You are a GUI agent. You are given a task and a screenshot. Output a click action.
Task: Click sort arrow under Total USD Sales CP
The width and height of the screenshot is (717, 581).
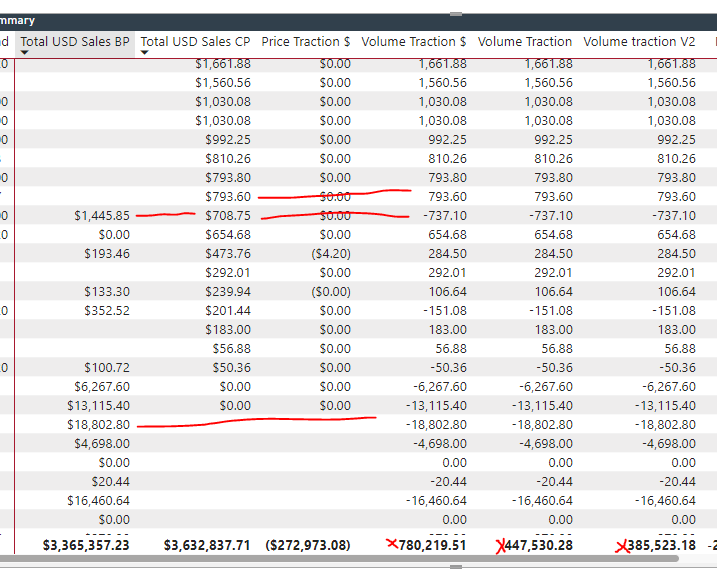[x=144, y=53]
